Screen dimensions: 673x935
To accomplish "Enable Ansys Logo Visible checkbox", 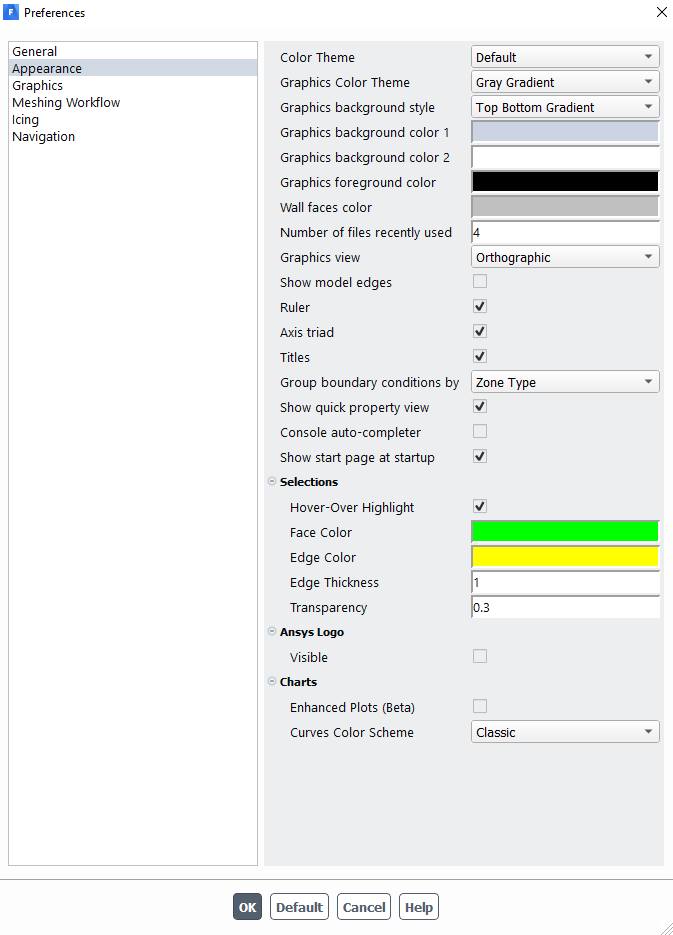I will (x=480, y=657).
